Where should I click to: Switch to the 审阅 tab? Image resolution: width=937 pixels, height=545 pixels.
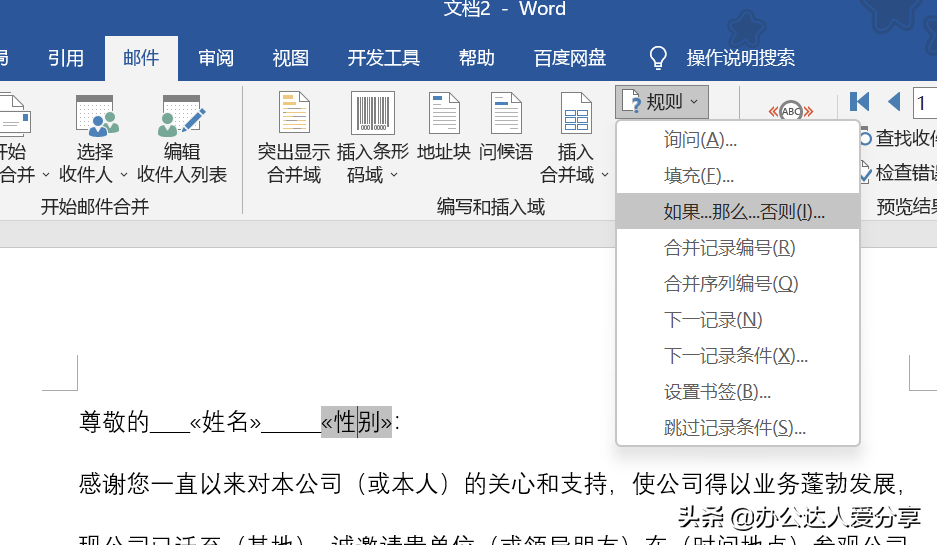[216, 58]
